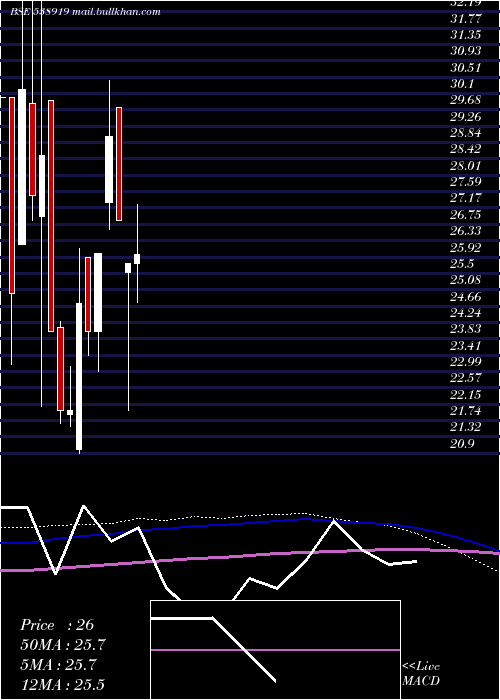Click the 28.84 price axis label
This screenshot has height=700, width=500.
point(467,133)
